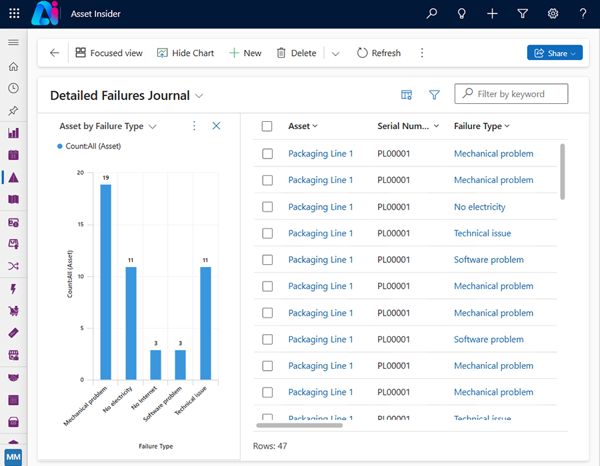This screenshot has width=600, height=466.
Task: Collapse the hamburger site map menu
Action: pos(13,42)
